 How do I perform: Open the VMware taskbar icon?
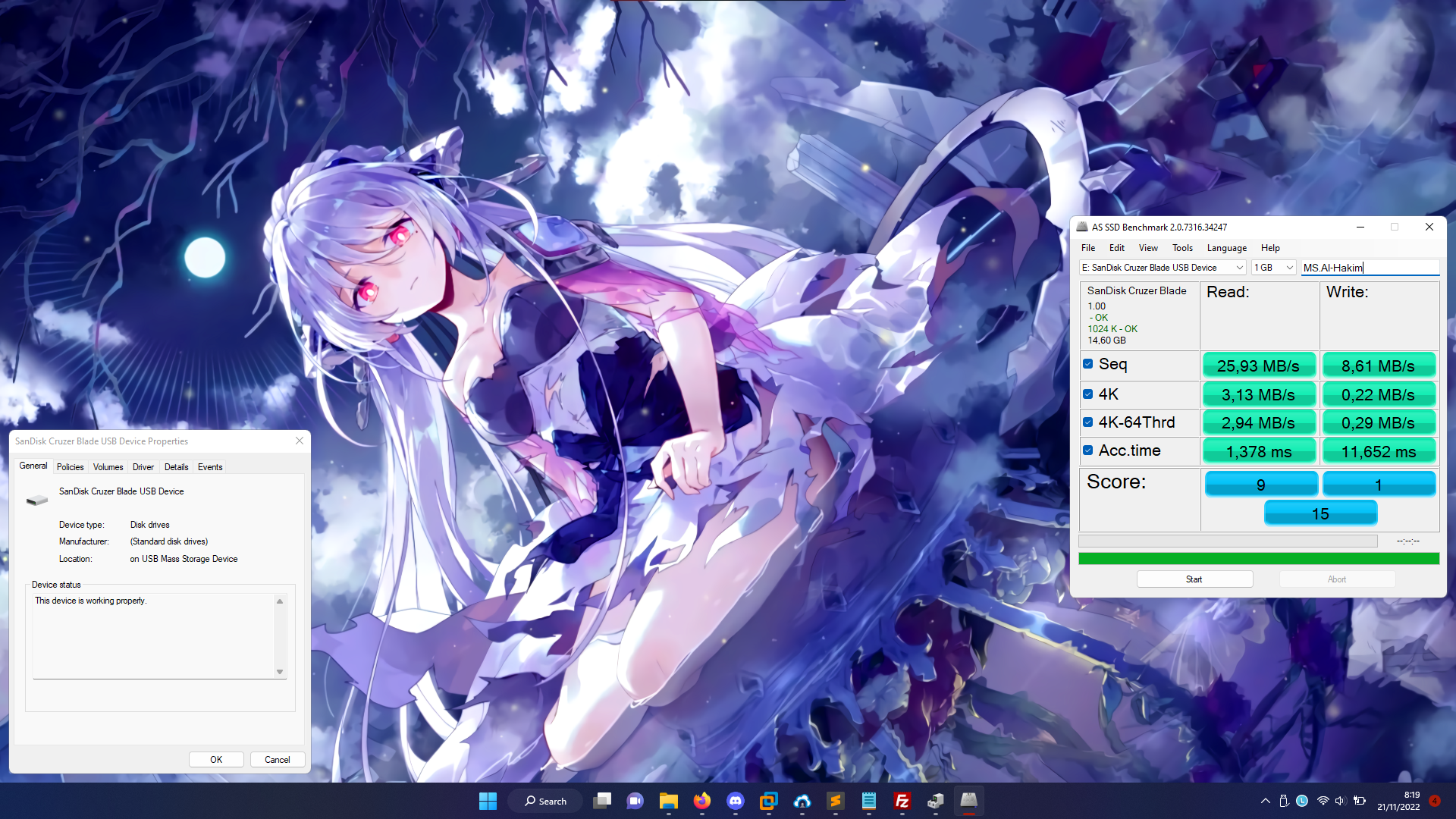[768, 801]
